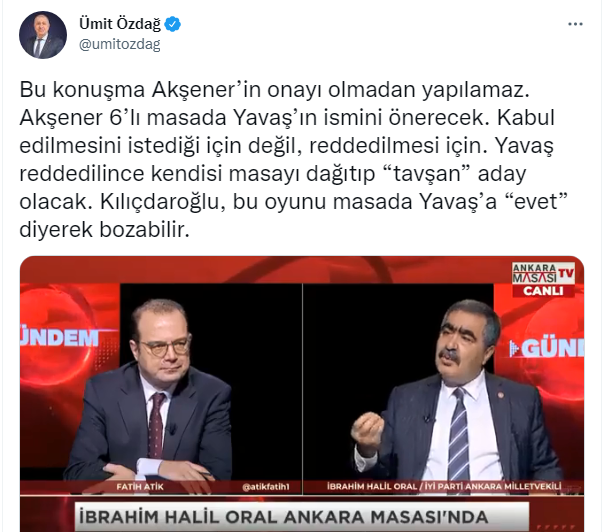Click the left presenter wearing glasses

[x=155, y=390]
